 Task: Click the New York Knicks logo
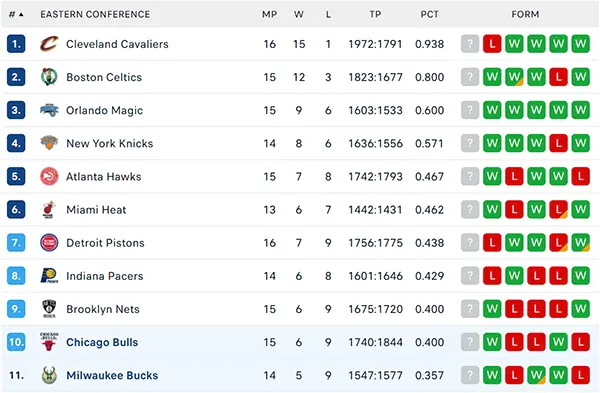[x=49, y=143]
